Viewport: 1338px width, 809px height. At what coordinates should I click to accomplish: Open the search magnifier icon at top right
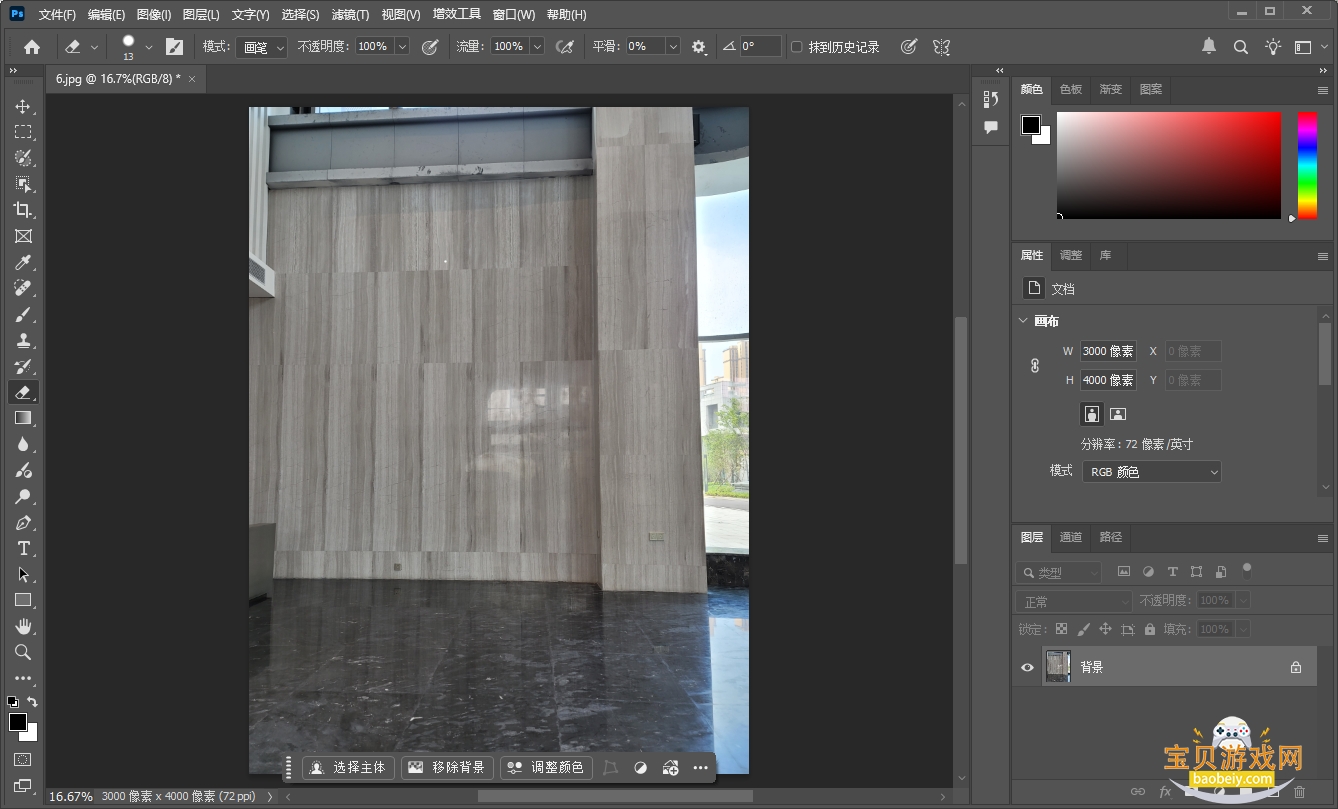[x=1240, y=47]
